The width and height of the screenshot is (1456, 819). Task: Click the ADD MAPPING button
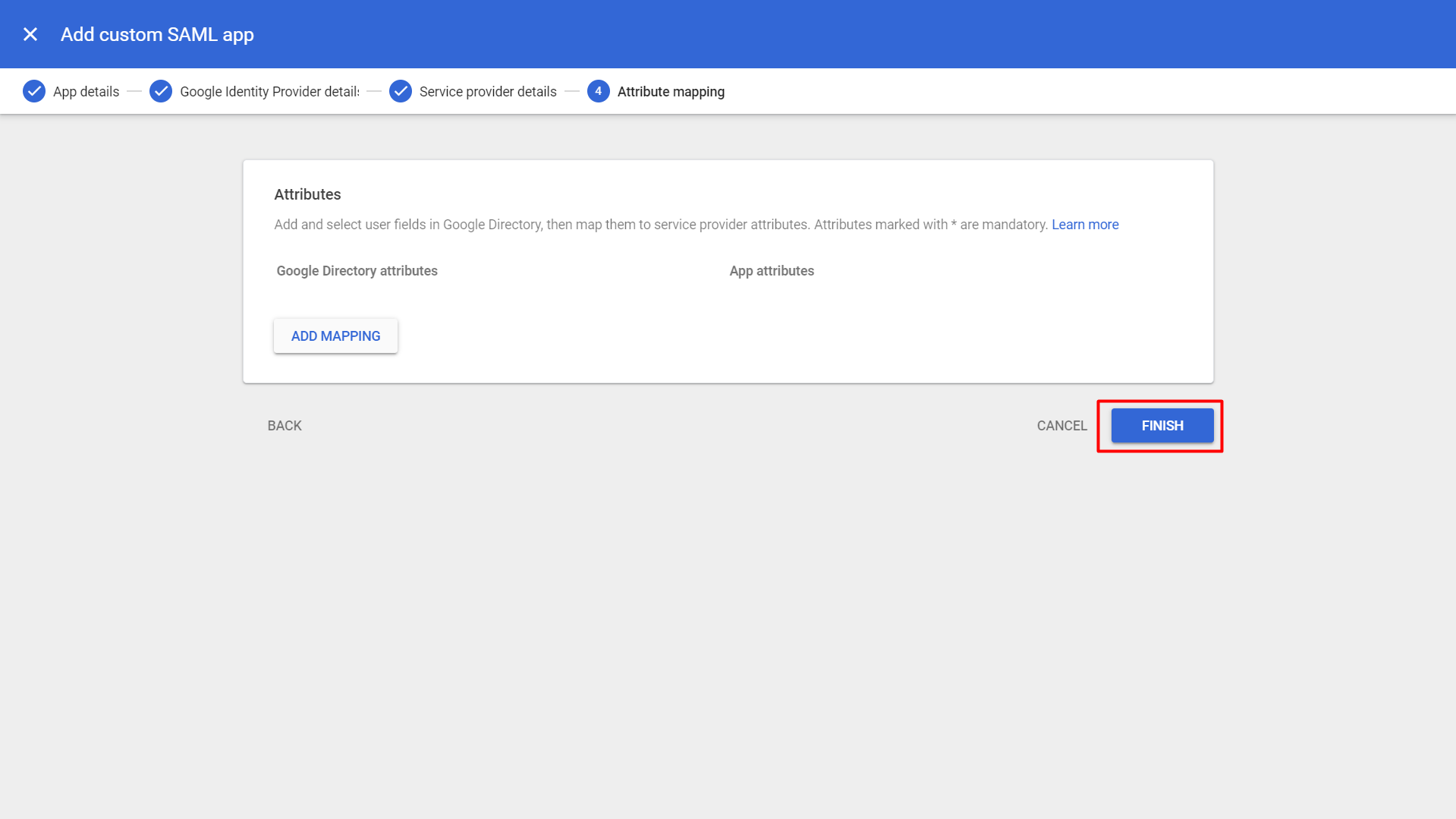(335, 335)
